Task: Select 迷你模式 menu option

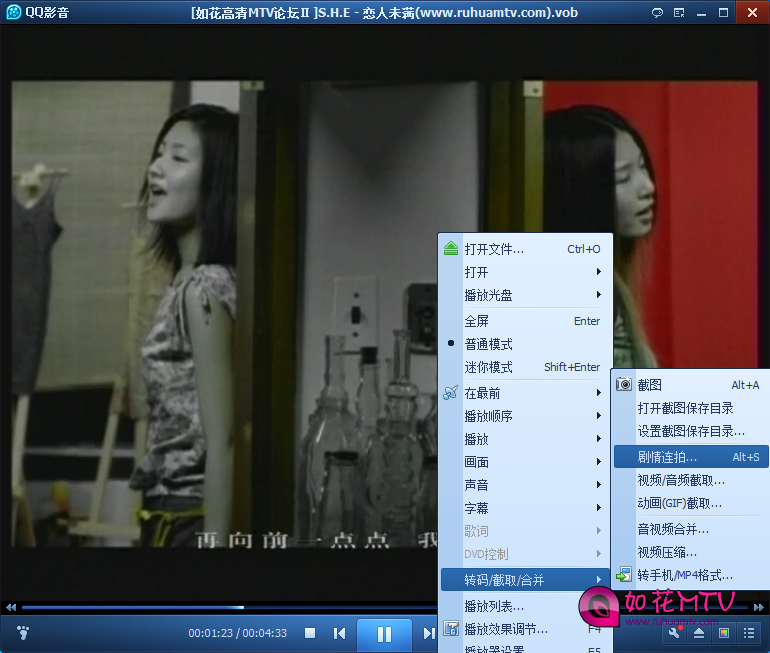Action: [525, 367]
